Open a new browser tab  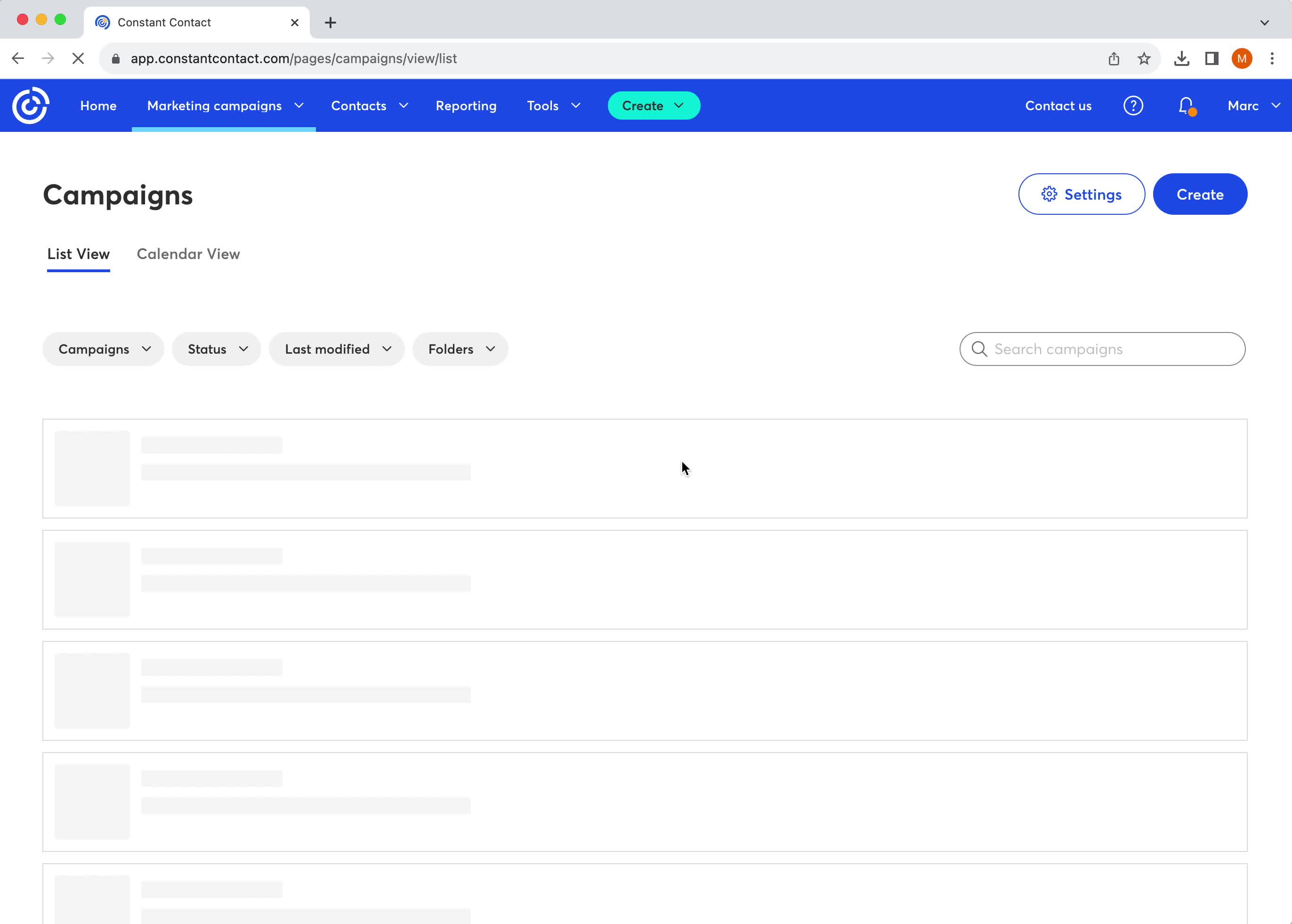pyautogui.click(x=331, y=23)
